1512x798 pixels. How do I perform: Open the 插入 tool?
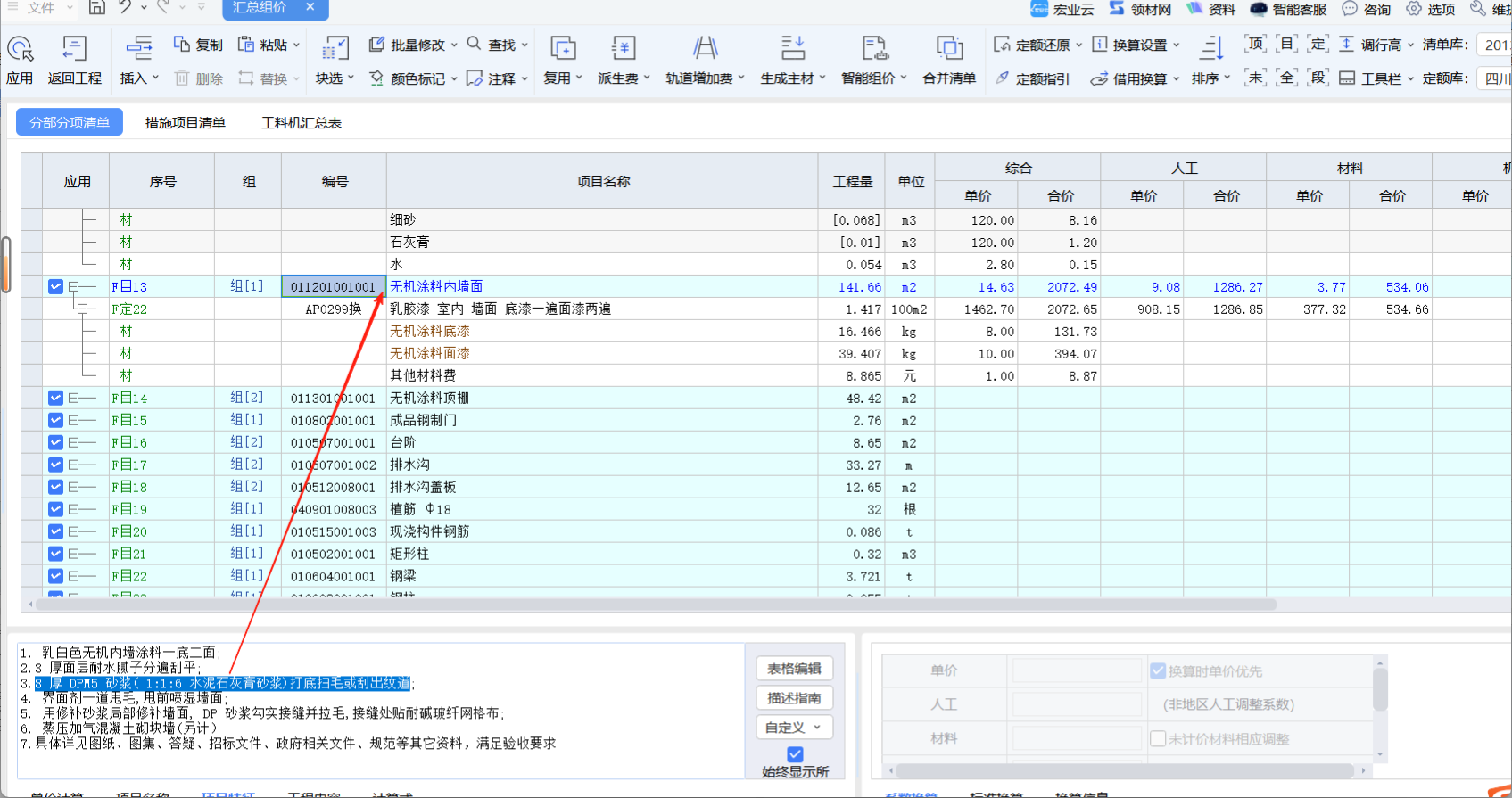pos(138,48)
